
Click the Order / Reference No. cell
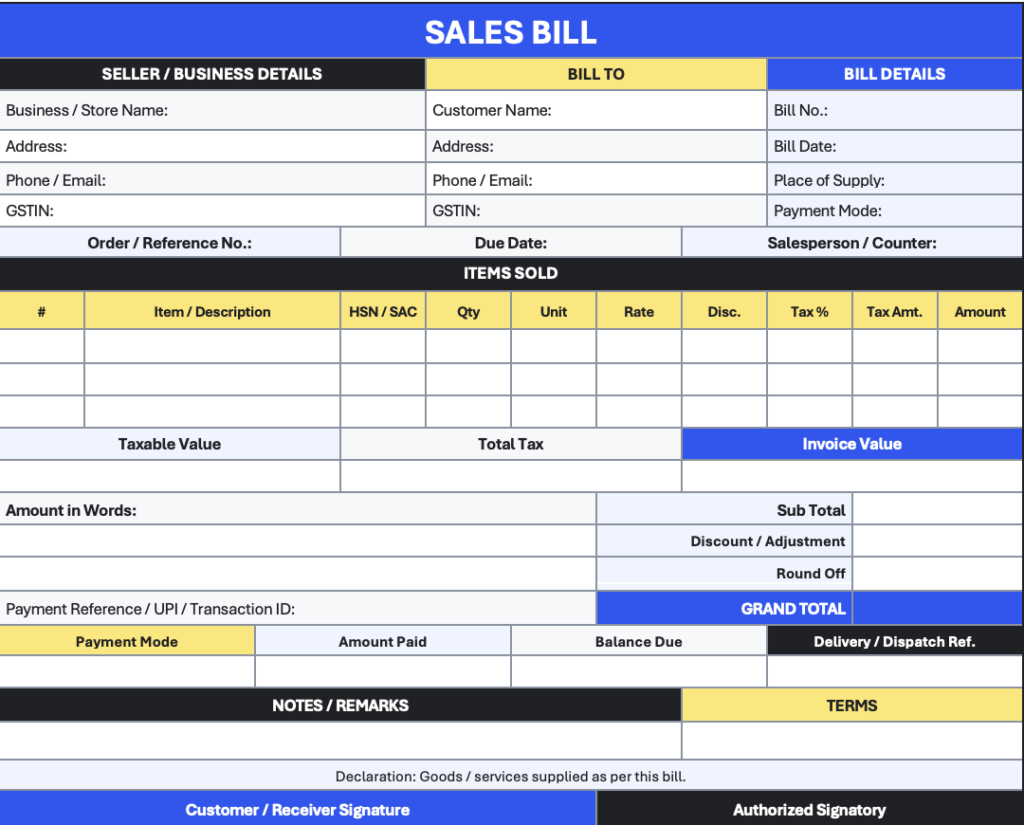(x=170, y=242)
